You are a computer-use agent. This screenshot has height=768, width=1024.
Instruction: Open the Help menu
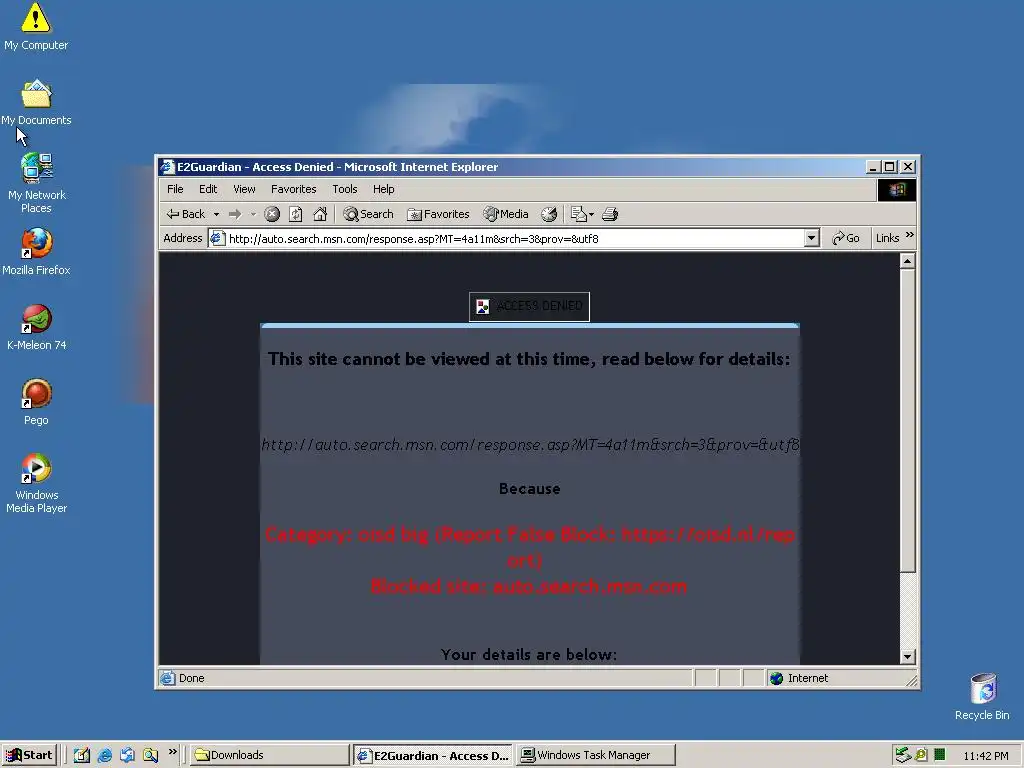(383, 189)
